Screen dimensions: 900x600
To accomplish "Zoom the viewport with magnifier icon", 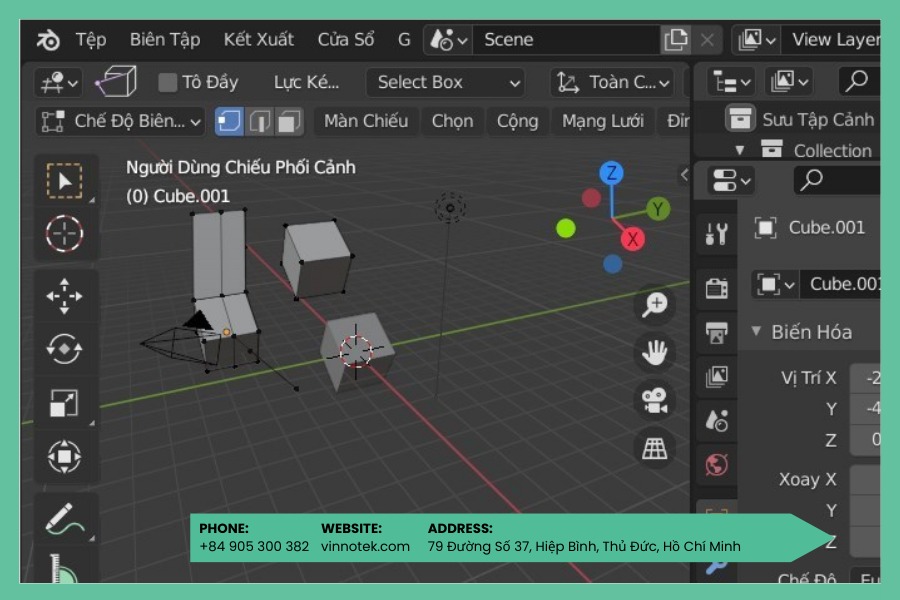I will [654, 304].
